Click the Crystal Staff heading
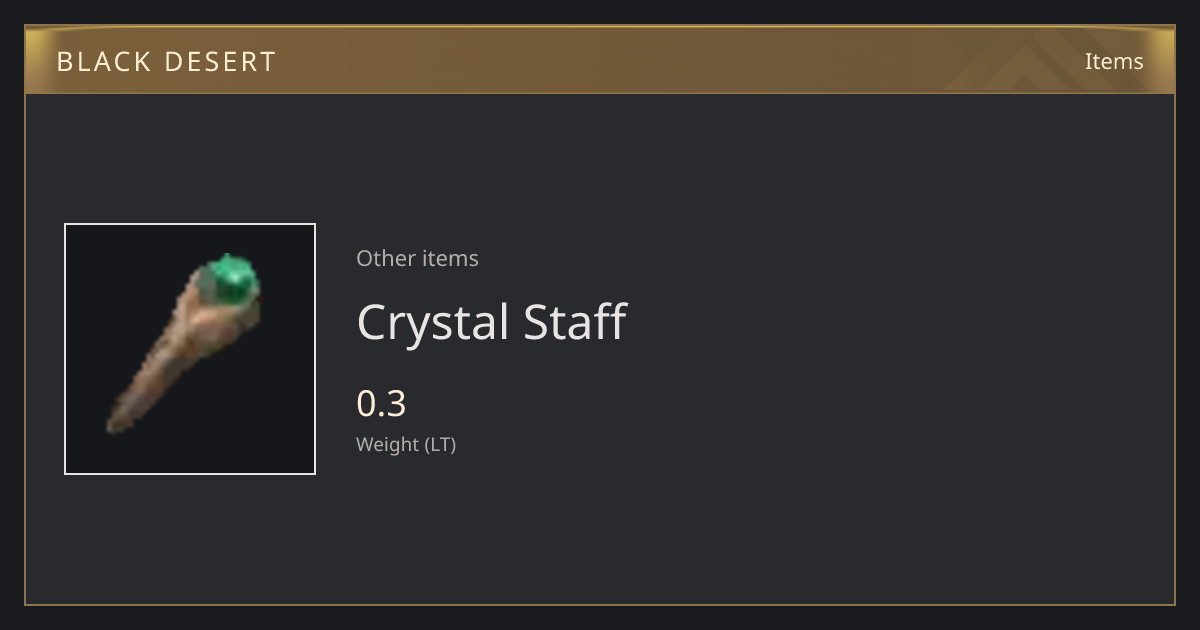Image resolution: width=1200 pixels, height=630 pixels. pos(491,322)
